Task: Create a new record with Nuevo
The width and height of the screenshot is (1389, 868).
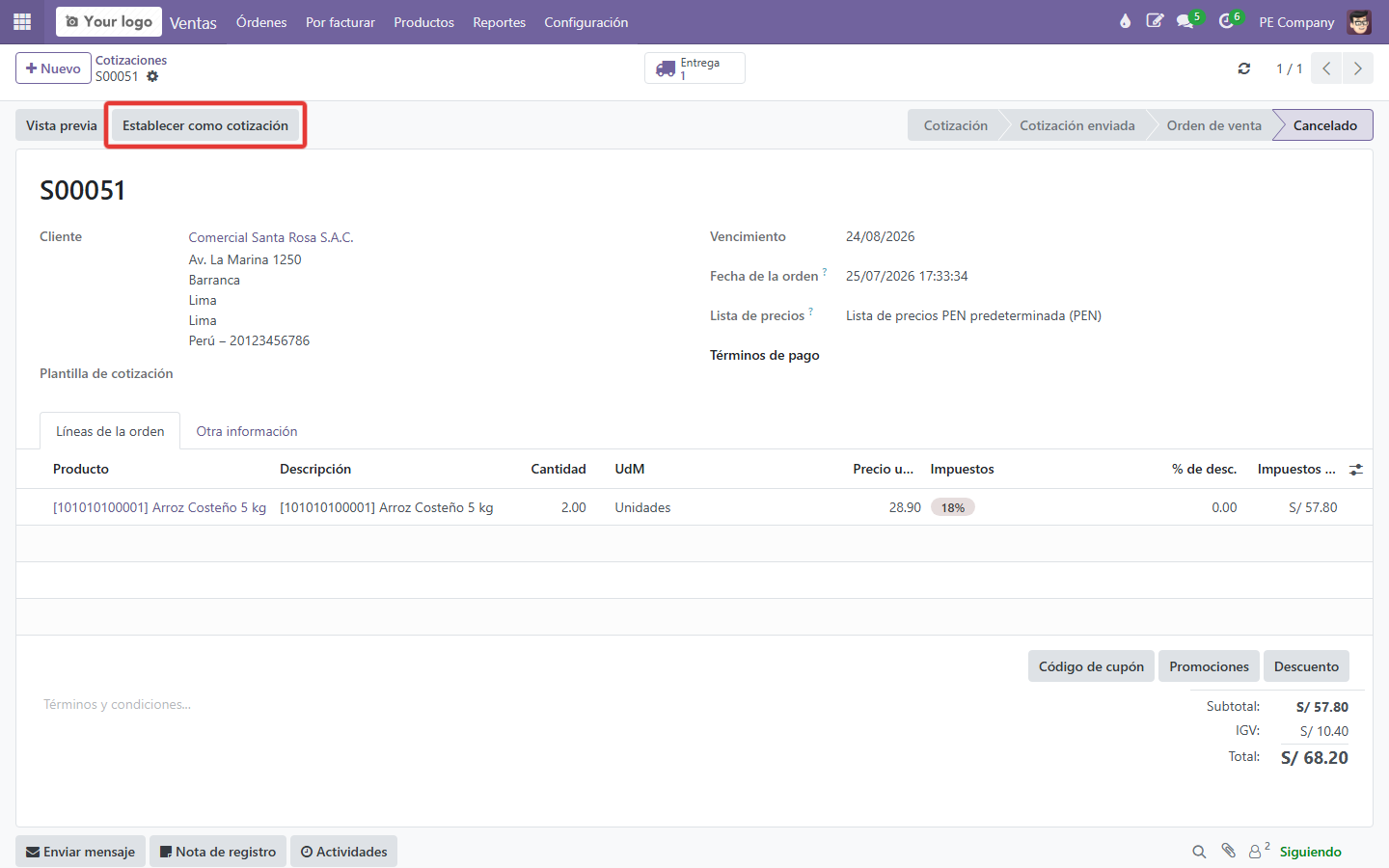Action: pyautogui.click(x=53, y=68)
